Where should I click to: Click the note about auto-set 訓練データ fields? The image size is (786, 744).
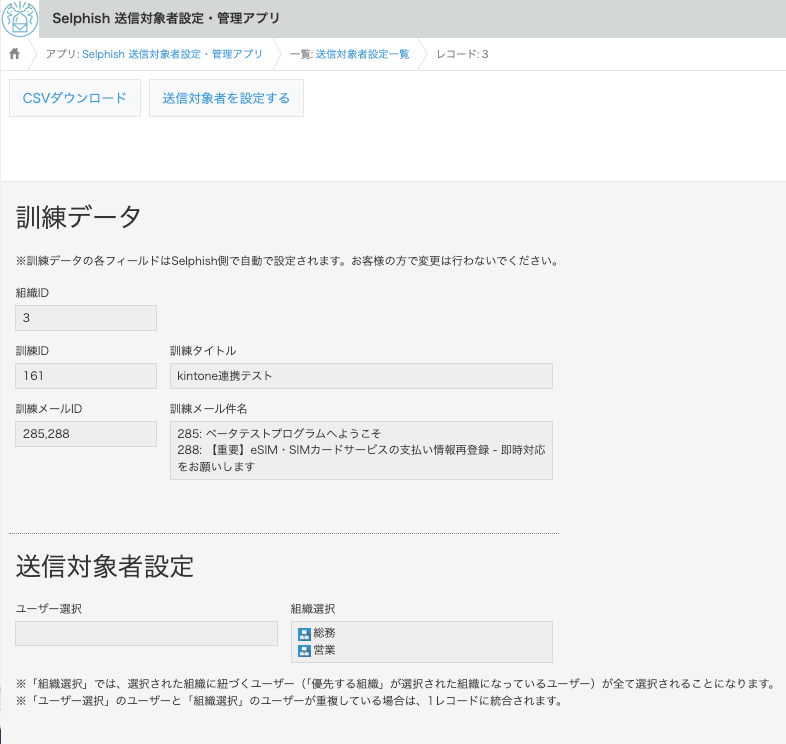click(x=286, y=262)
